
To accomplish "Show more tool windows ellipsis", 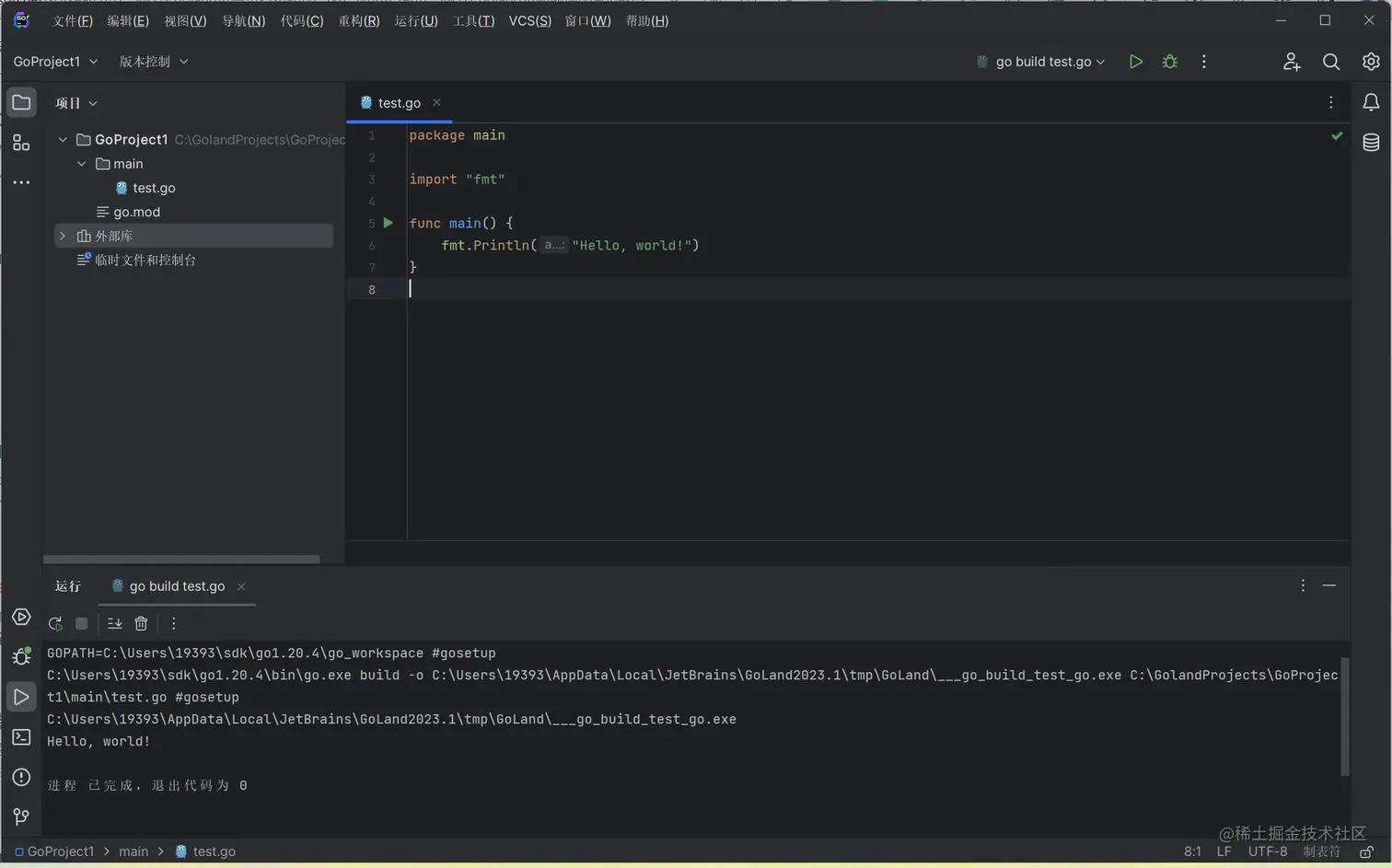I will pos(21,182).
